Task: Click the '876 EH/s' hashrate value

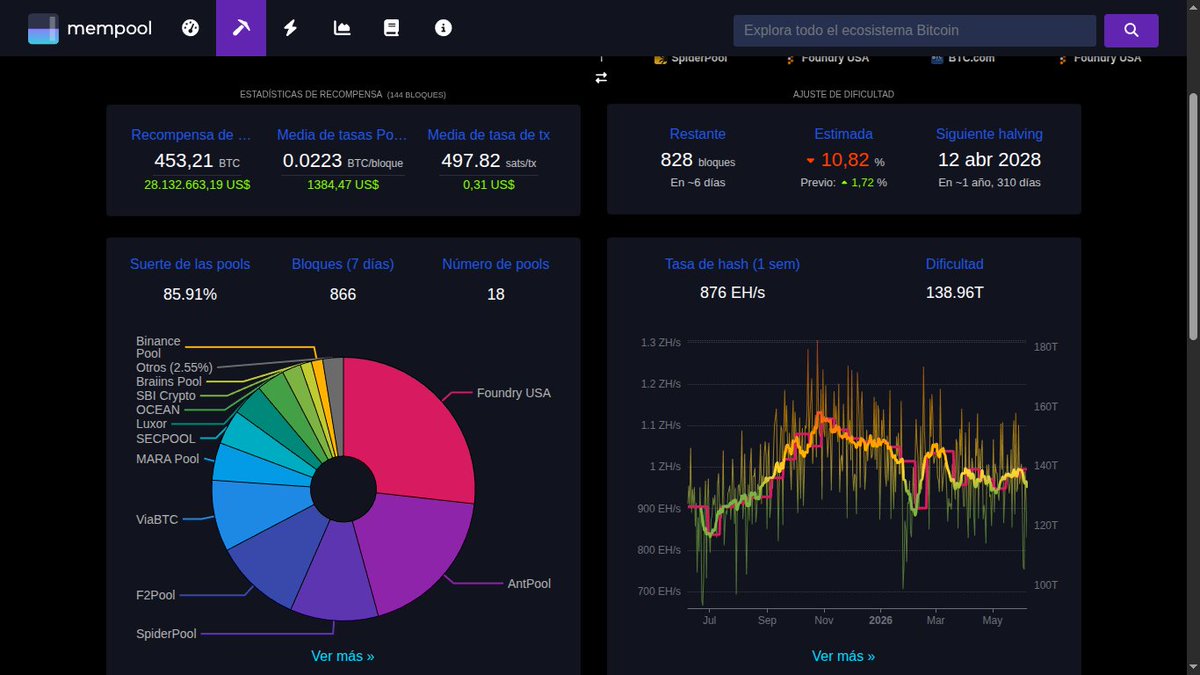Action: [x=732, y=293]
